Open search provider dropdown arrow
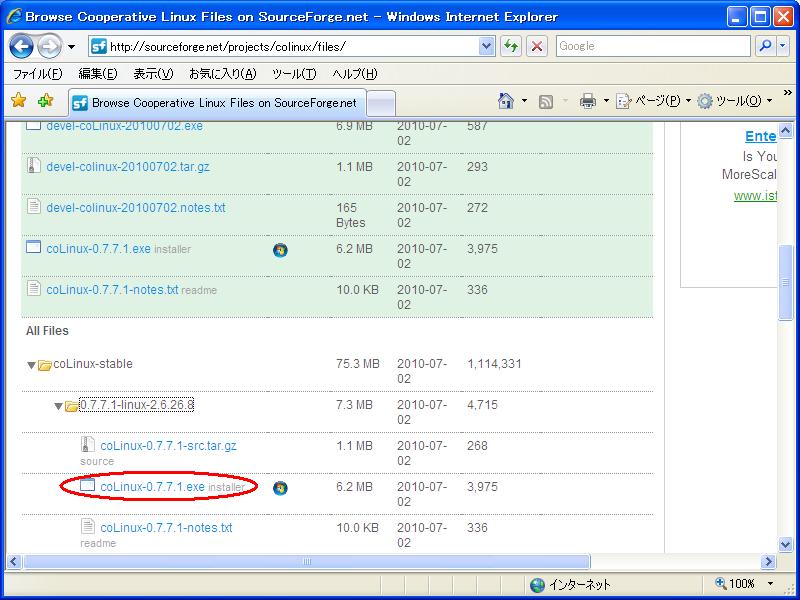The height and width of the screenshot is (600, 800). click(783, 46)
